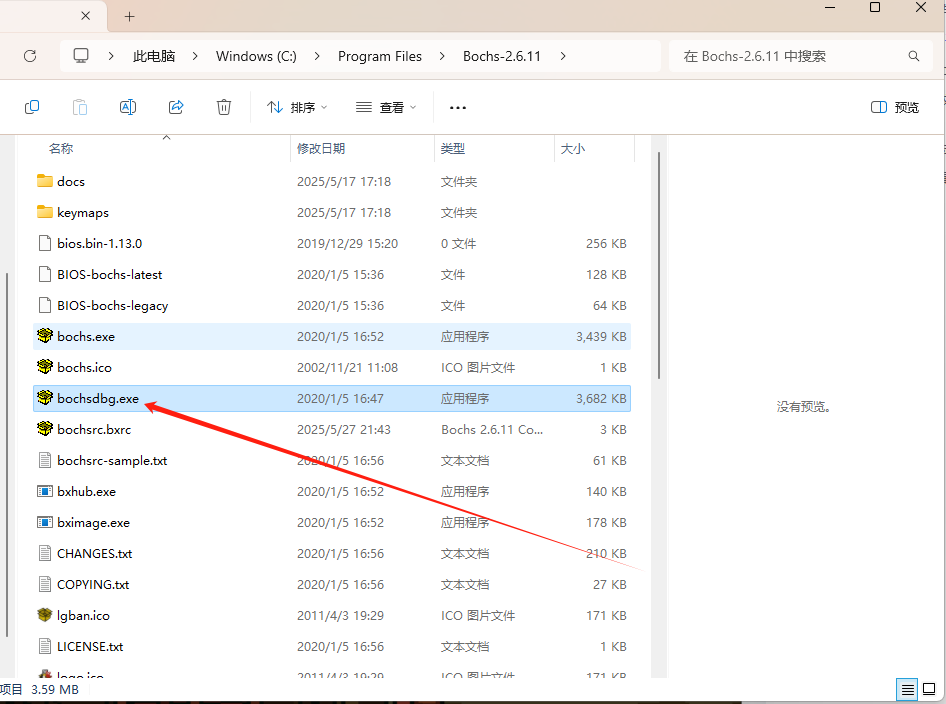Click the bximage.exe application icon
Screen dimensions: 946x704
[45, 522]
